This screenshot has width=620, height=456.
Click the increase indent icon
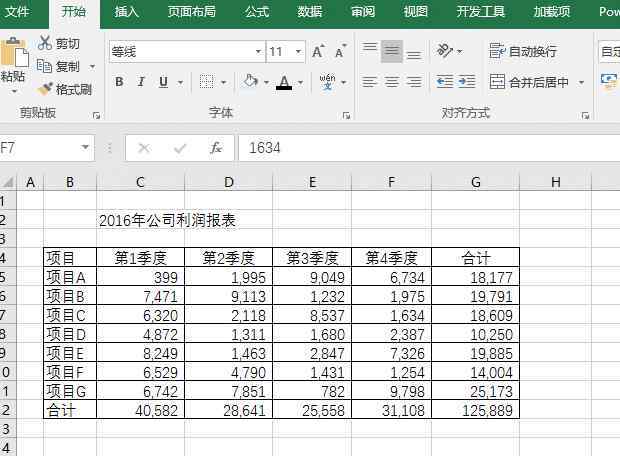[467, 83]
